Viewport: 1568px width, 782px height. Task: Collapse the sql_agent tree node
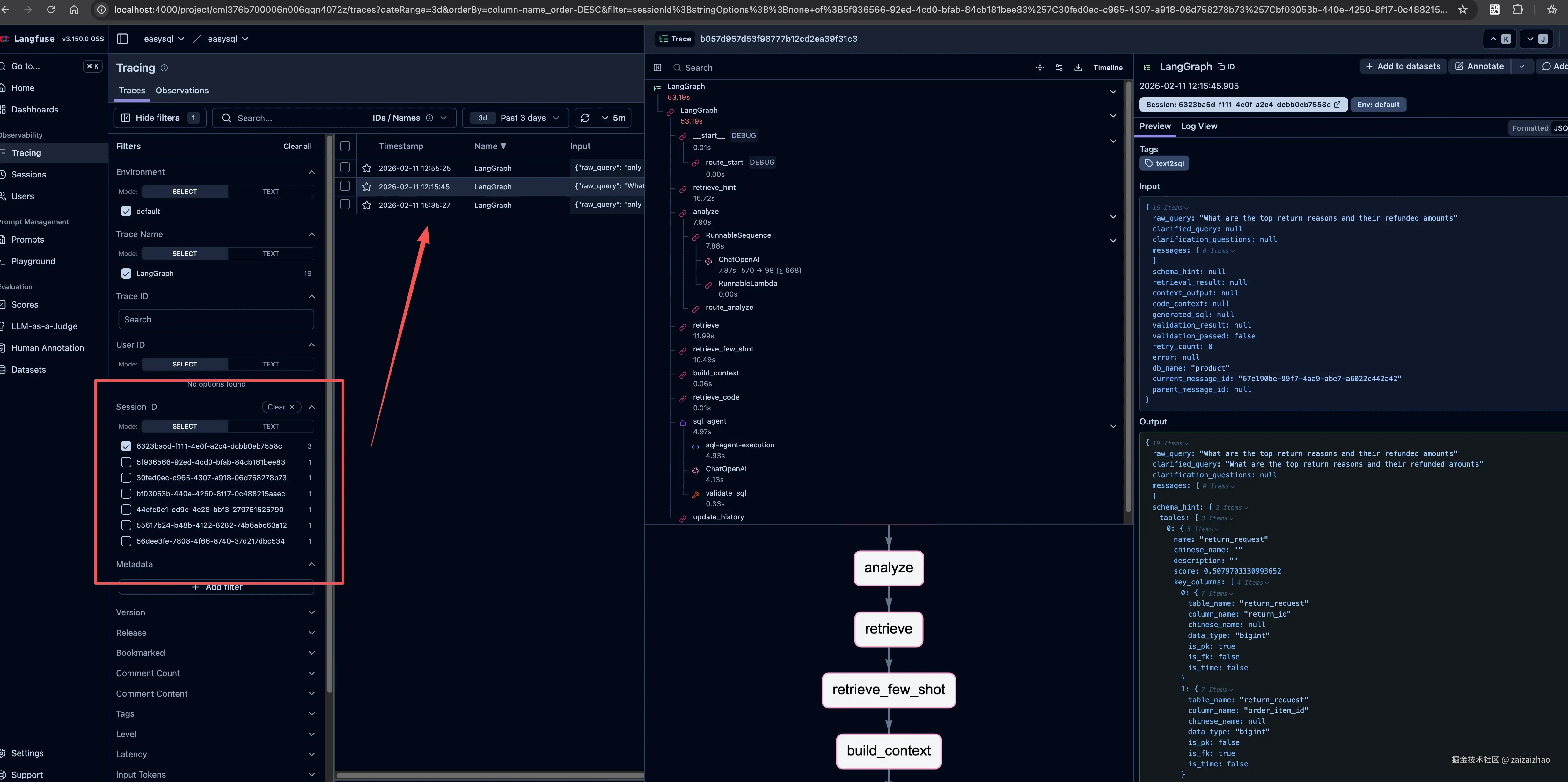pos(1113,427)
